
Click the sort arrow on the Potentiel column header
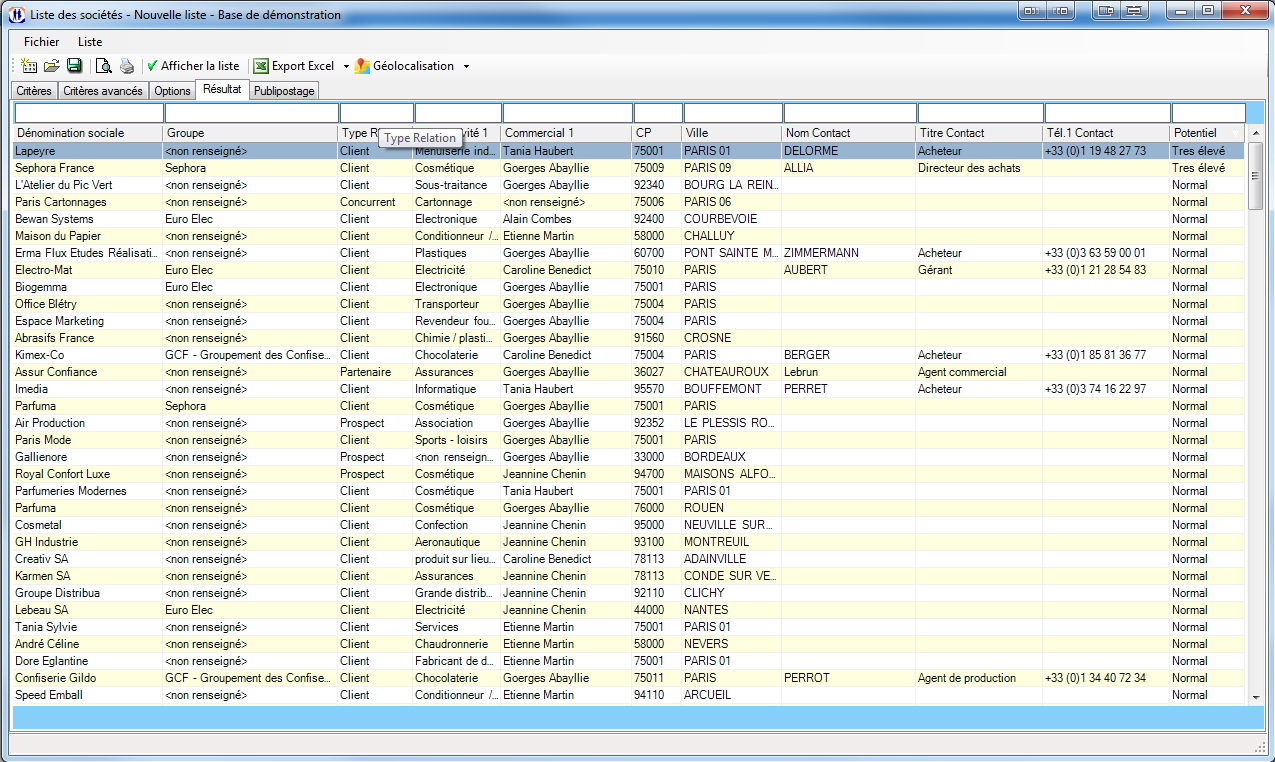(x=1236, y=133)
